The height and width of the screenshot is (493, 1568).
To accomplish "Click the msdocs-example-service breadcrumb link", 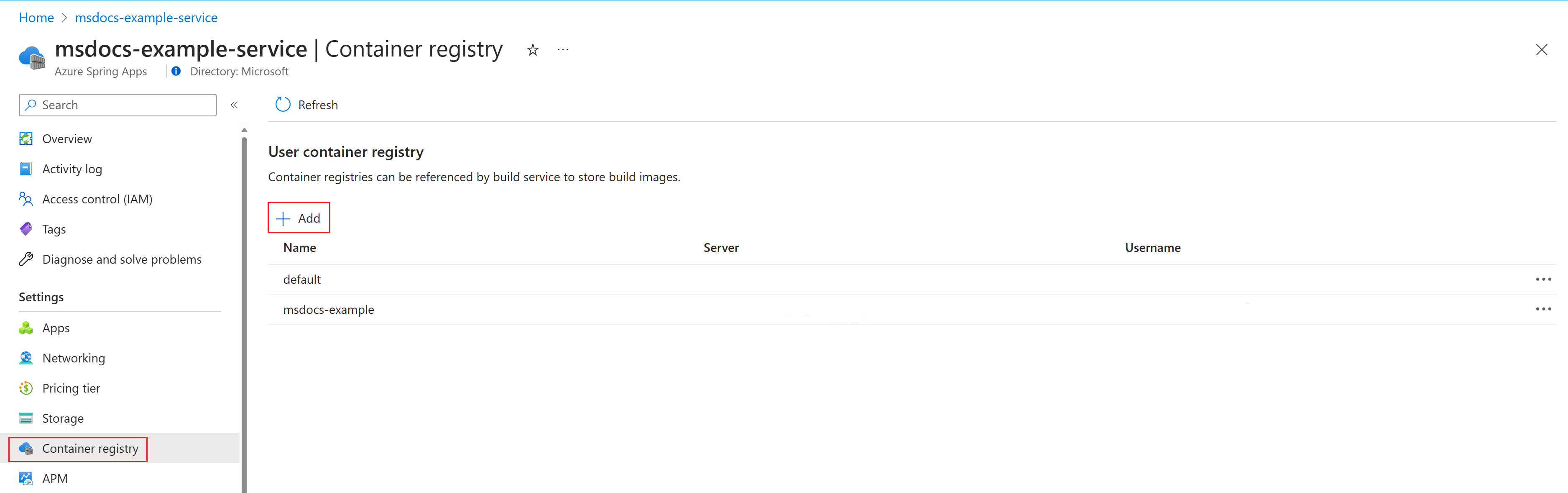I will [x=146, y=18].
